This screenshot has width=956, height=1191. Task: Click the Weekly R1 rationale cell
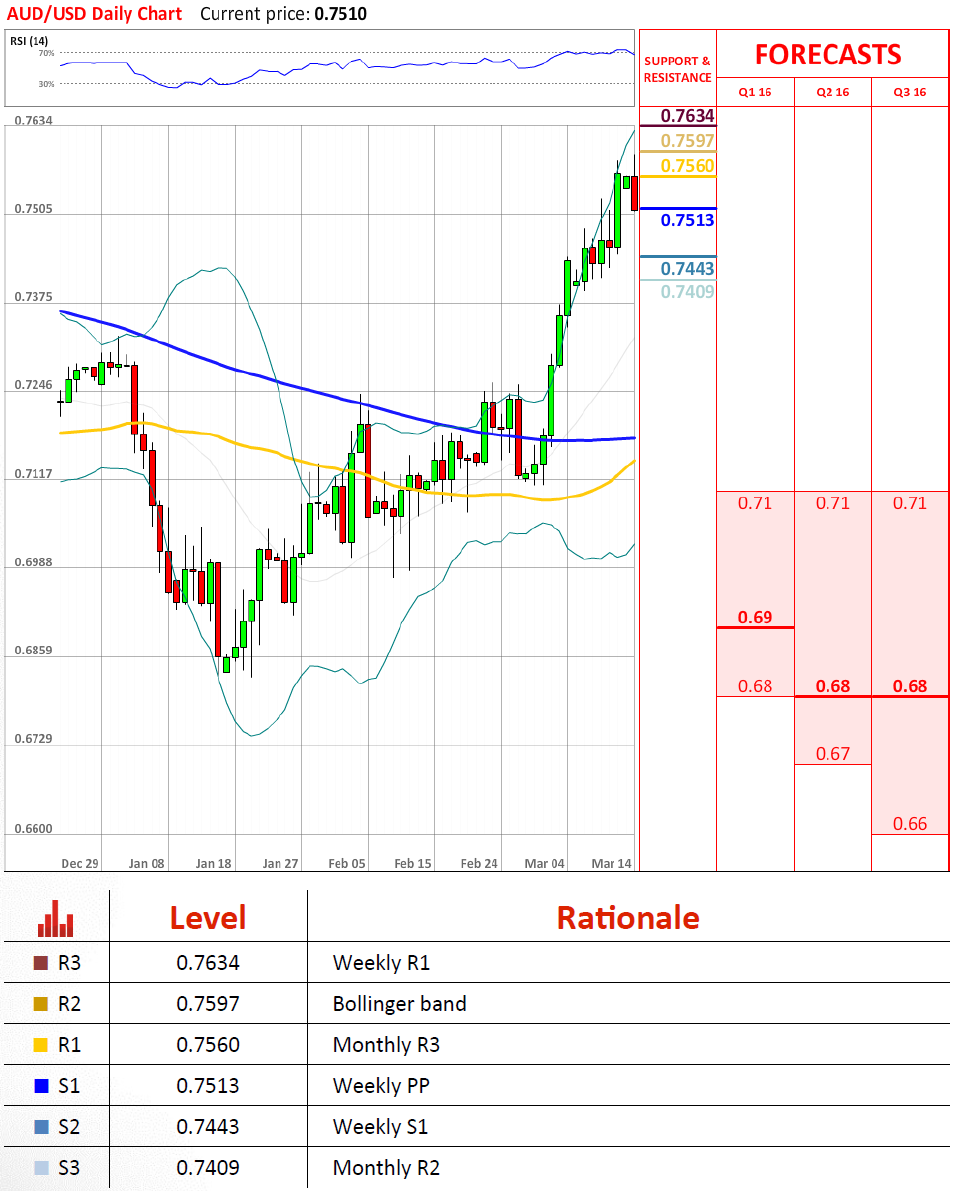coord(381,963)
